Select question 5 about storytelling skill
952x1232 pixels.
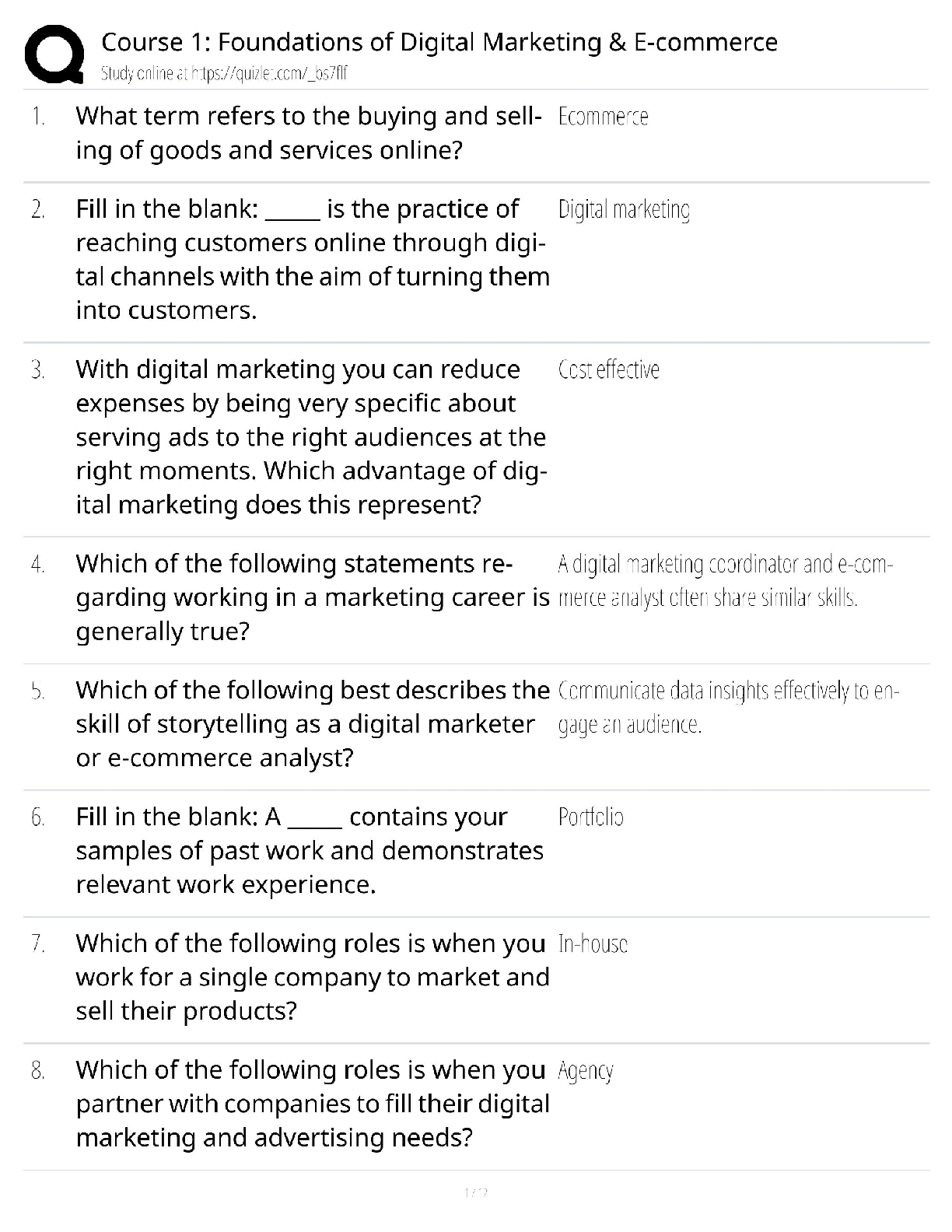pyautogui.click(x=311, y=724)
